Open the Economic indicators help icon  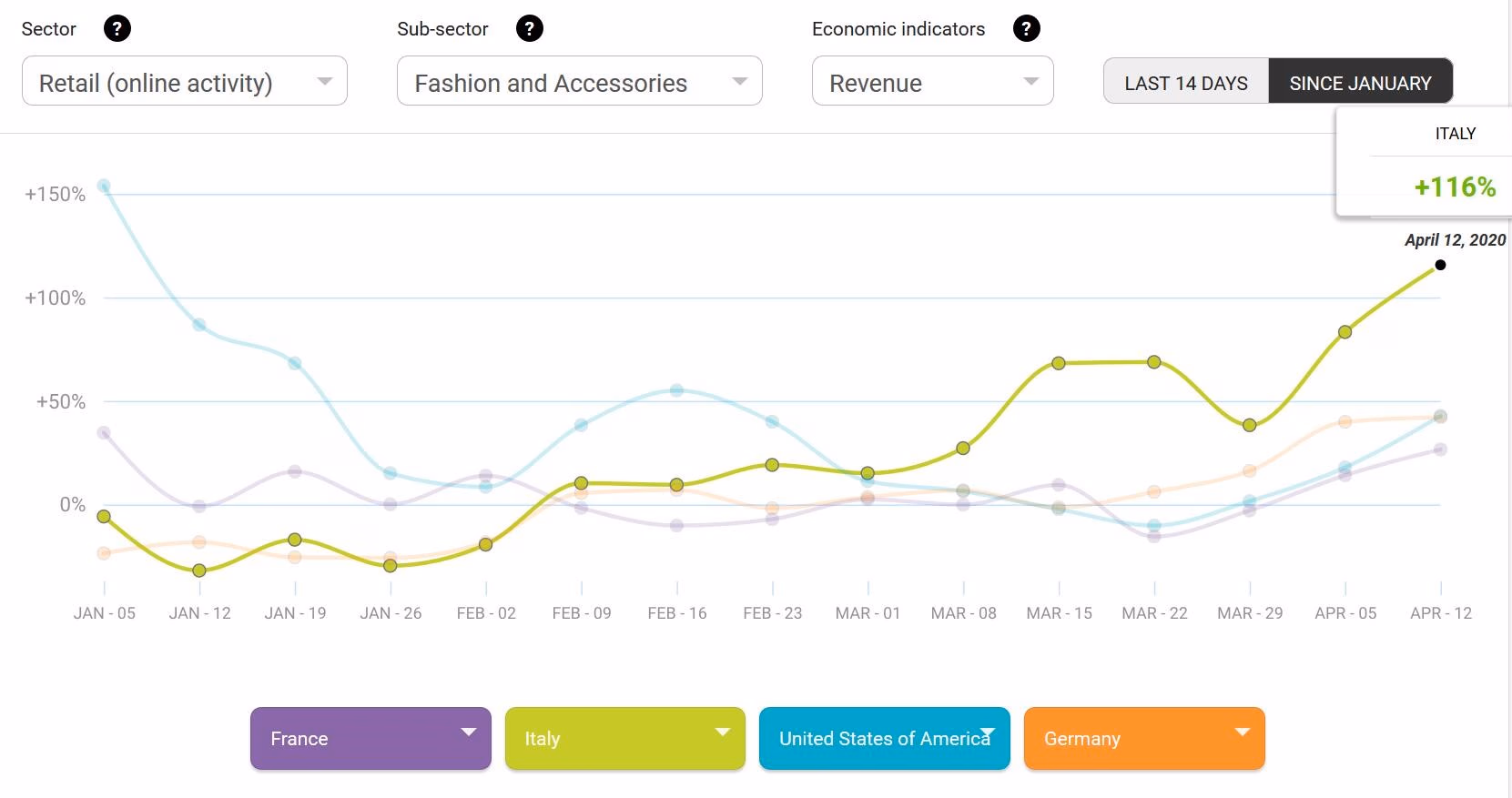(1026, 29)
